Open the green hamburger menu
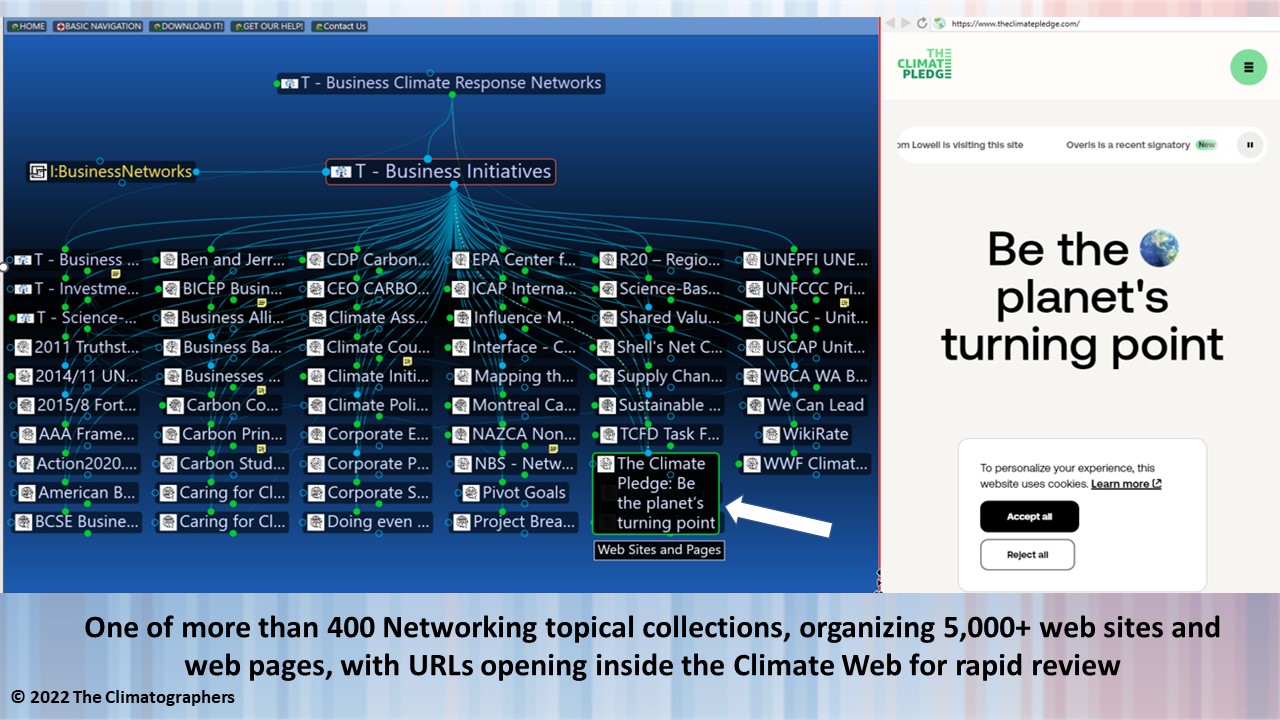Viewport: 1280px width, 720px height. [x=1248, y=67]
